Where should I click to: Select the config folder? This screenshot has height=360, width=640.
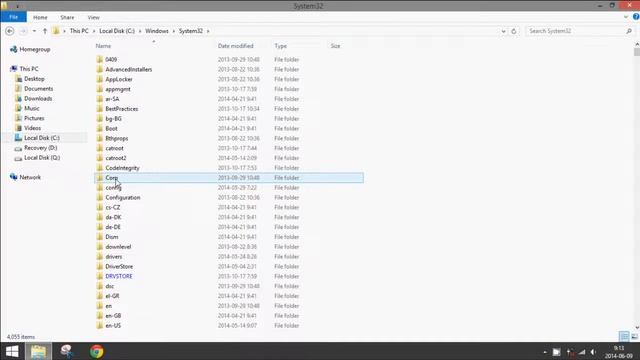(x=113, y=188)
